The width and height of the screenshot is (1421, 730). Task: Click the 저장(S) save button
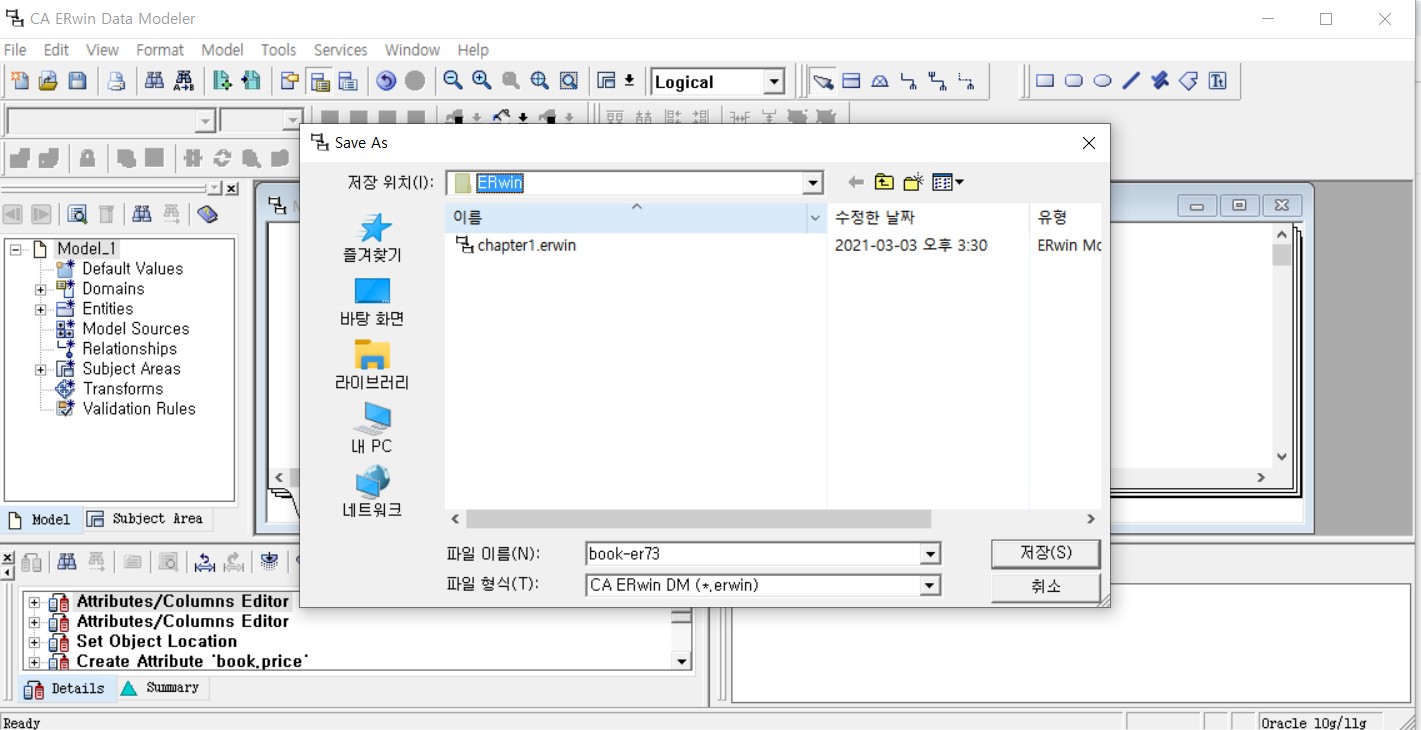1046,553
